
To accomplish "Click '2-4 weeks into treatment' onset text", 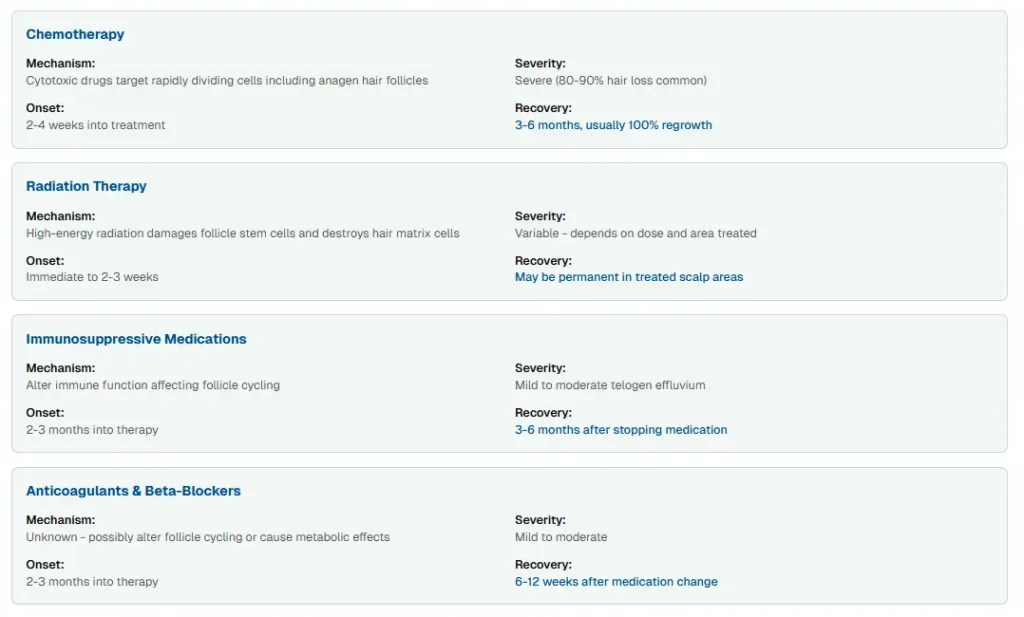I will point(96,125).
